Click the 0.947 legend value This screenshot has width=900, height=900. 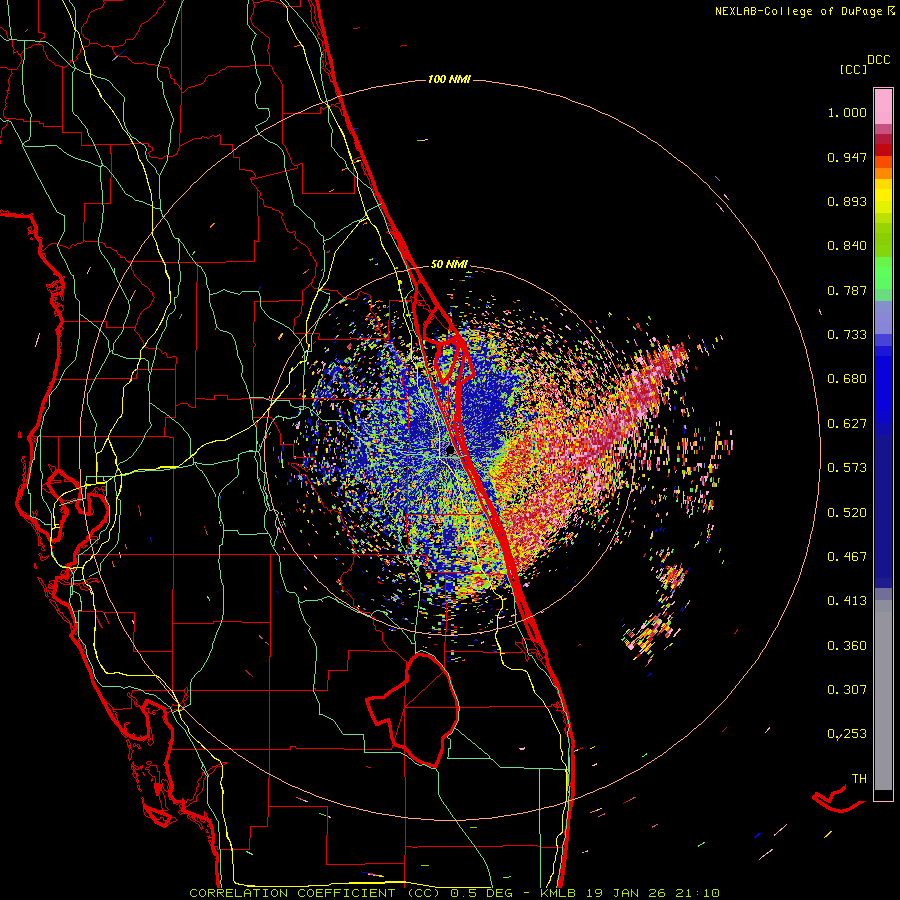[x=847, y=157]
